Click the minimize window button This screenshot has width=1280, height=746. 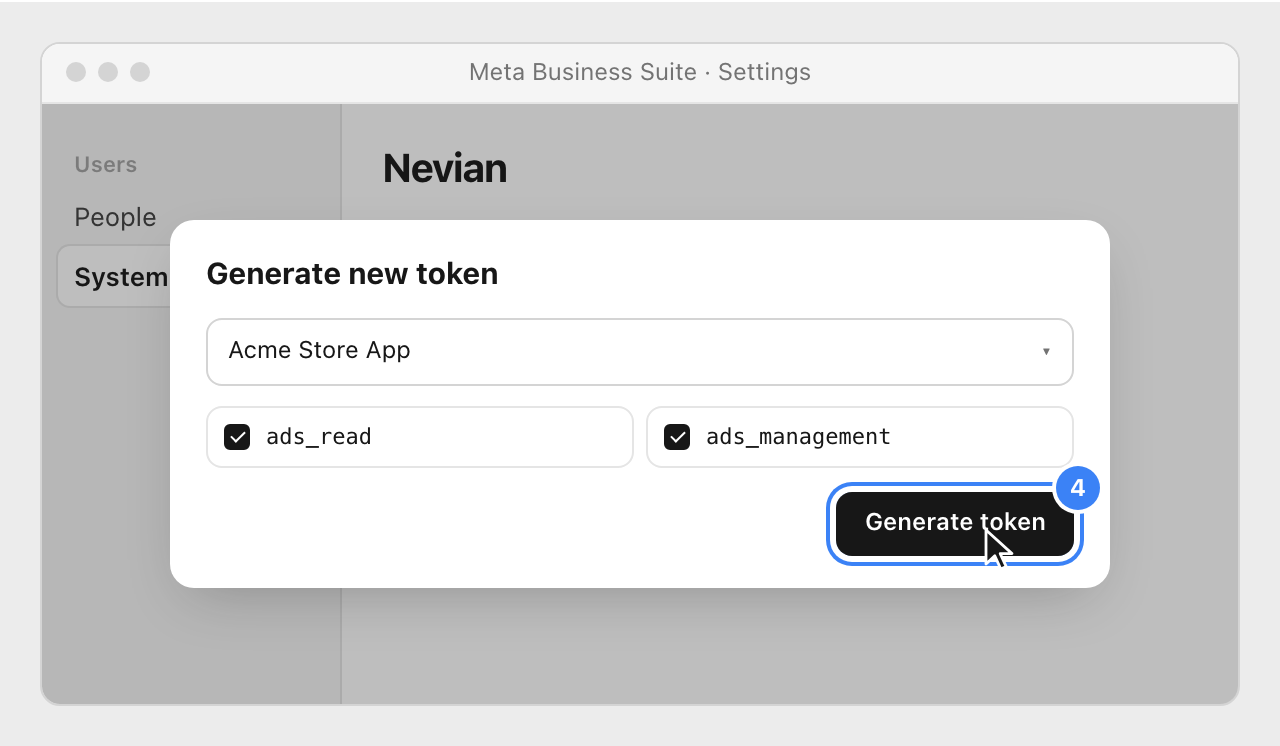click(x=108, y=72)
